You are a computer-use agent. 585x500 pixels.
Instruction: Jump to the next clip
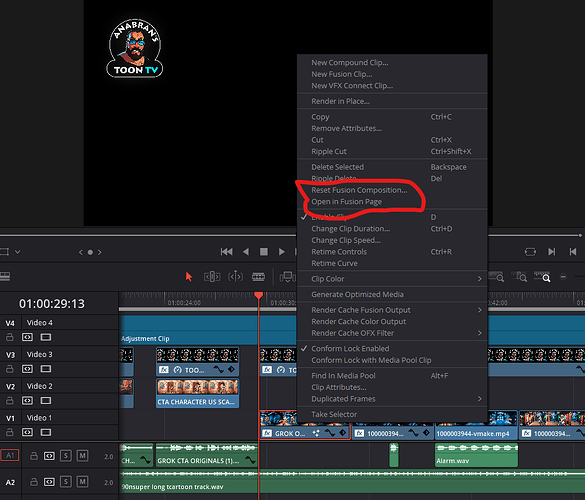coord(552,252)
